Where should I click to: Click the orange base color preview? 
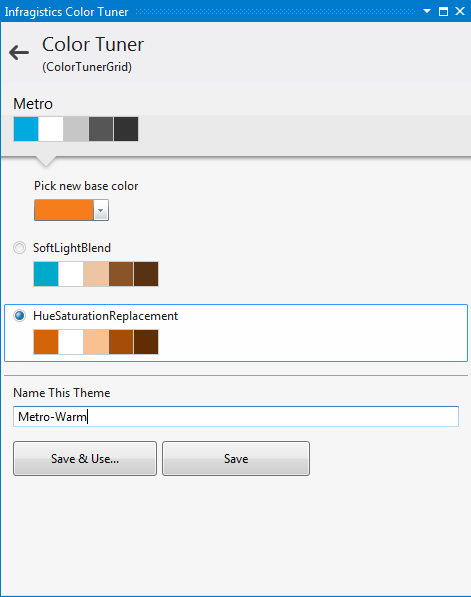[x=64, y=210]
